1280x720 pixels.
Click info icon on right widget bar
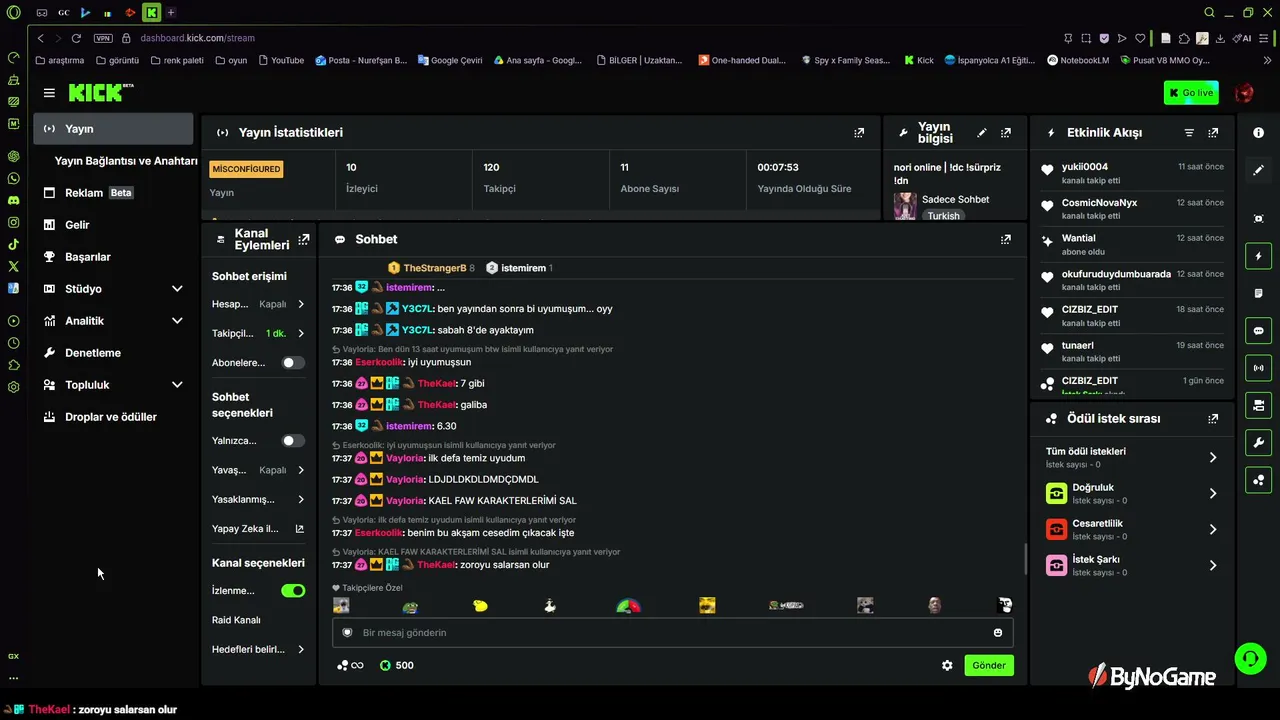pyautogui.click(x=1258, y=133)
